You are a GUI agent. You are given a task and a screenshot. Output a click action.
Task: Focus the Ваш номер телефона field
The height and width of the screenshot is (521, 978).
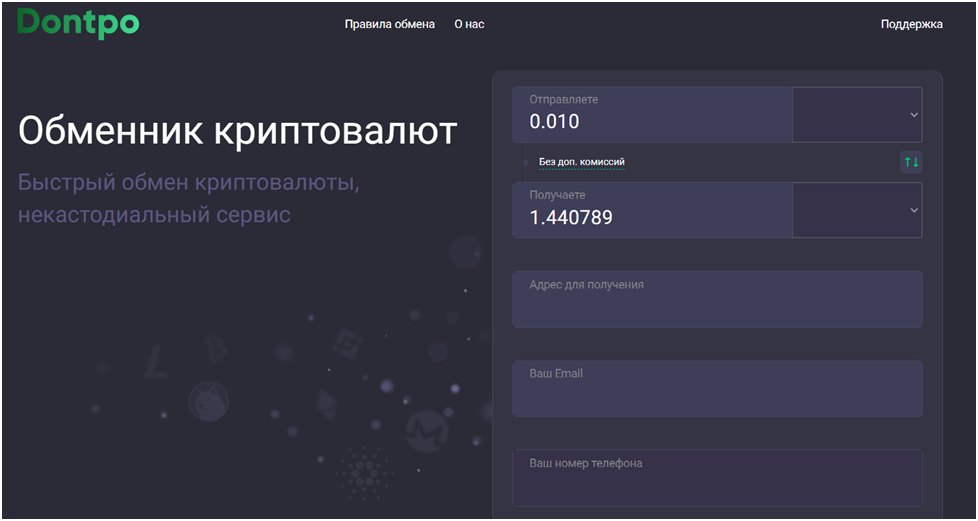[717, 478]
